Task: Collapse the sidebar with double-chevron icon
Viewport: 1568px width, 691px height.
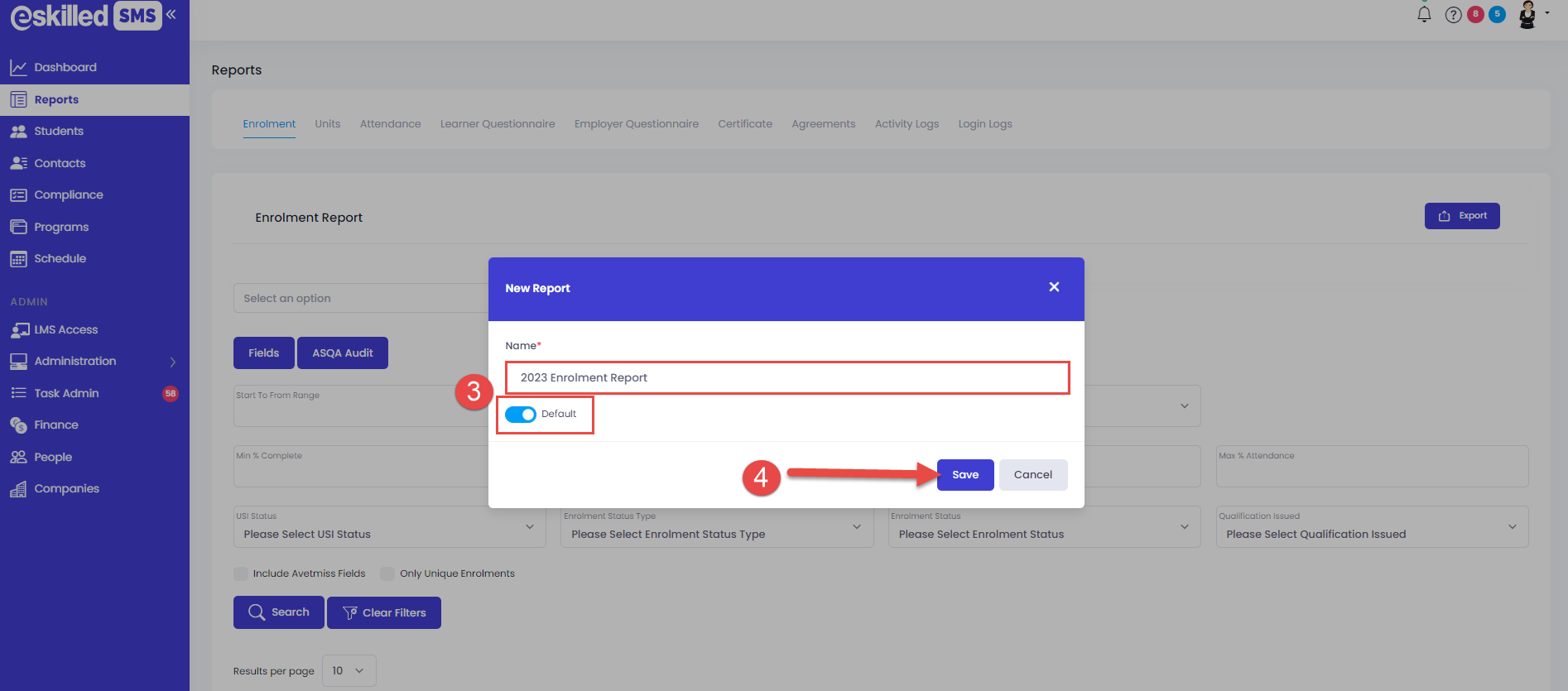Action: point(171,14)
